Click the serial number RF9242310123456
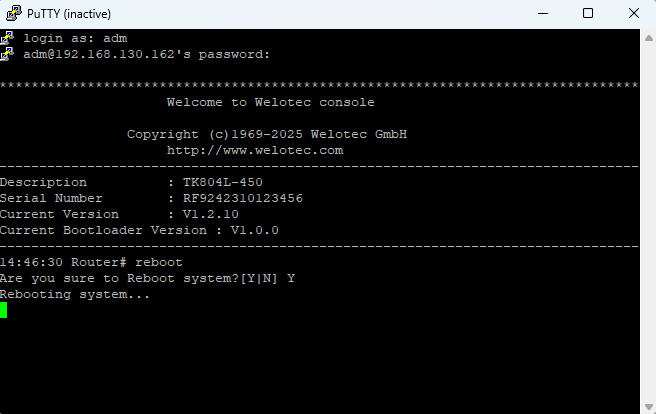The height and width of the screenshot is (414, 656). pyautogui.click(x=243, y=198)
